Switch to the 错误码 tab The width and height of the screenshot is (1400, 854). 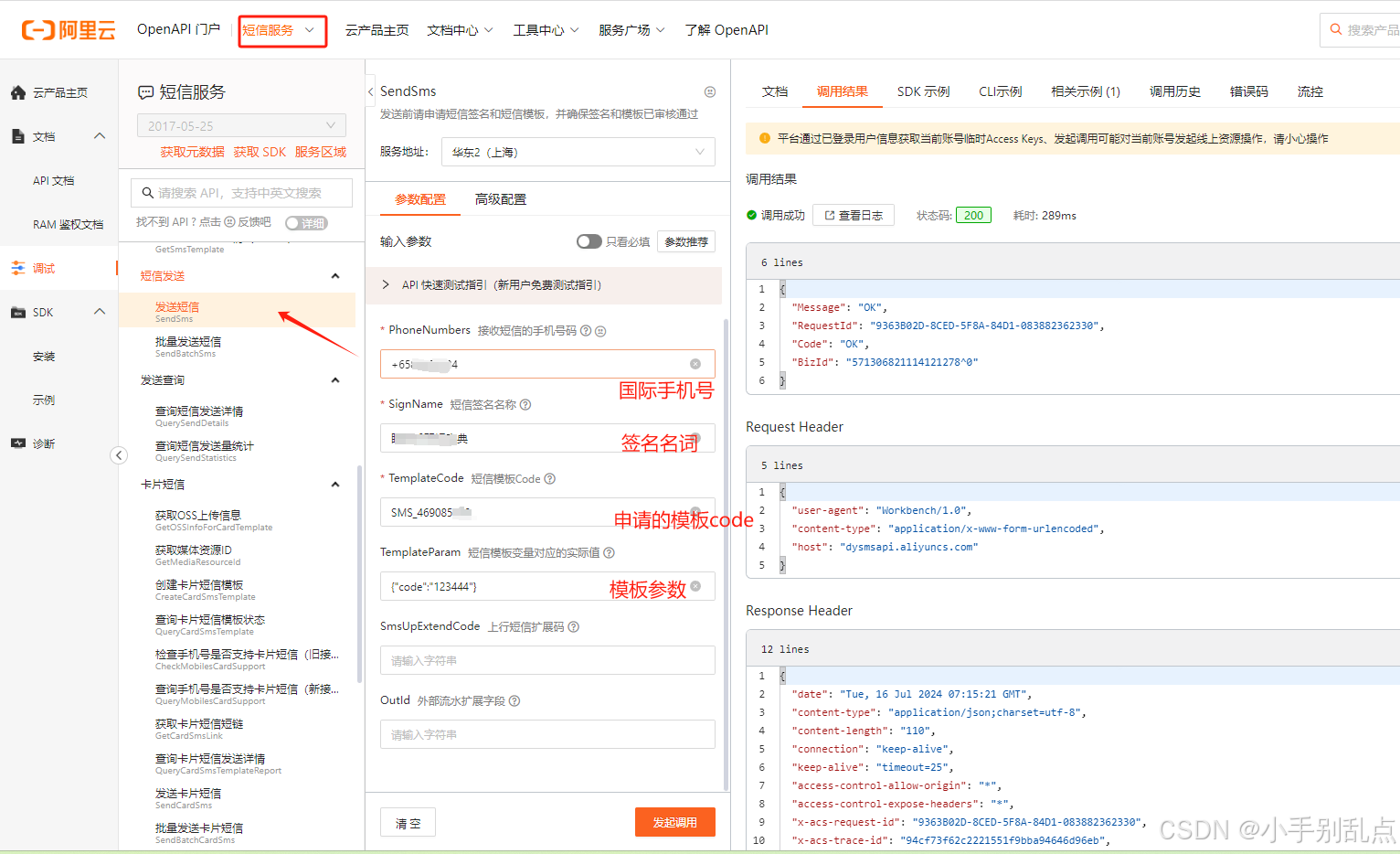click(x=1248, y=91)
